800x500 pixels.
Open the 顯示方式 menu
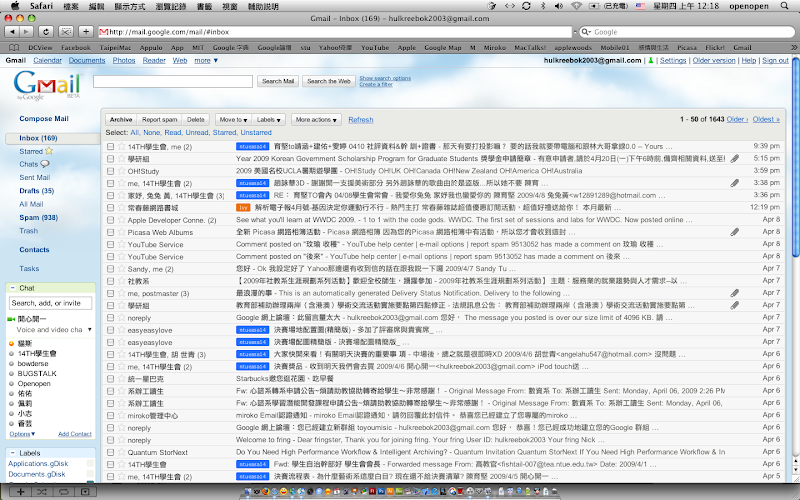130,6
